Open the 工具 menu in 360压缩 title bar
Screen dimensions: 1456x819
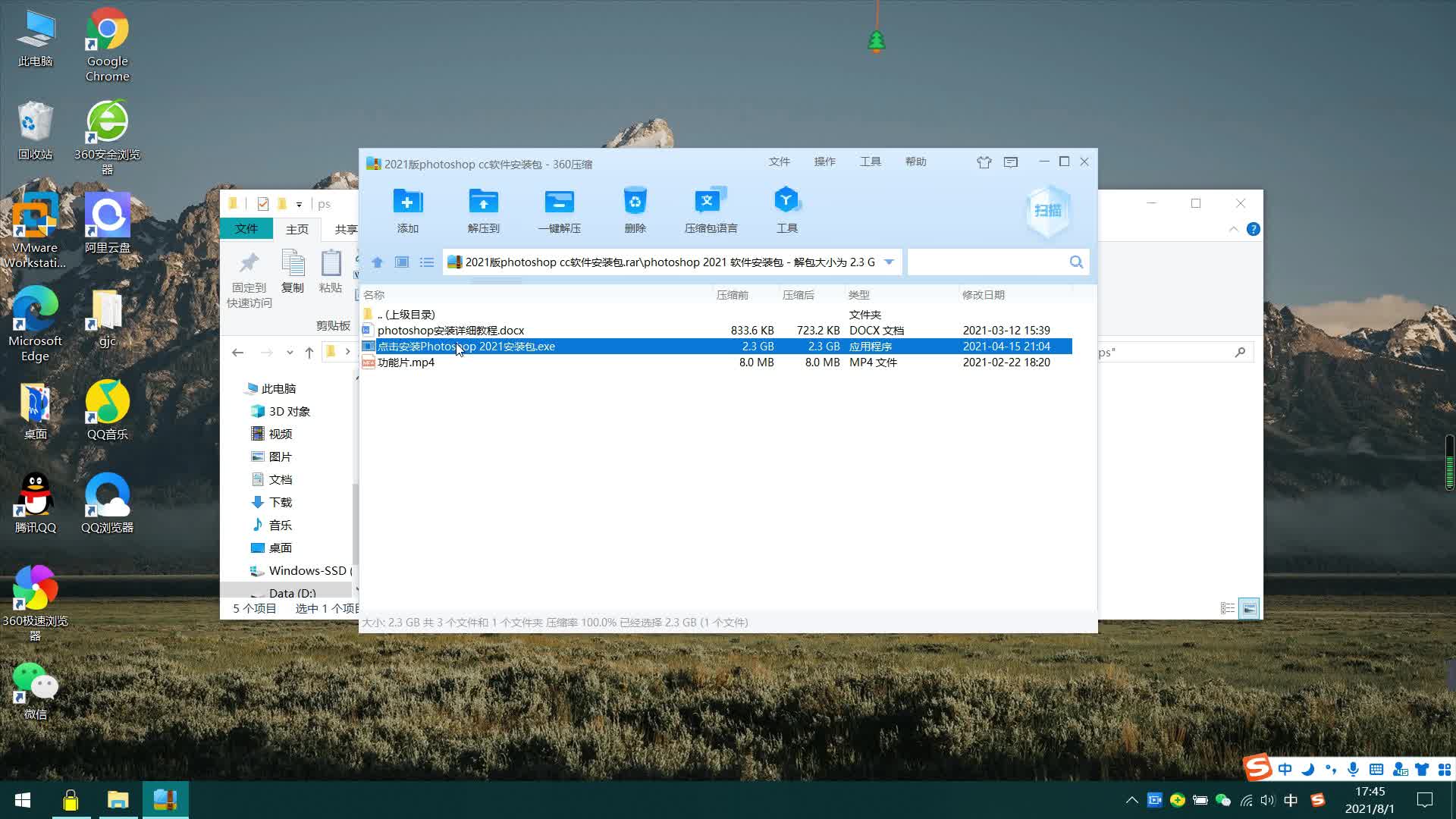870,162
